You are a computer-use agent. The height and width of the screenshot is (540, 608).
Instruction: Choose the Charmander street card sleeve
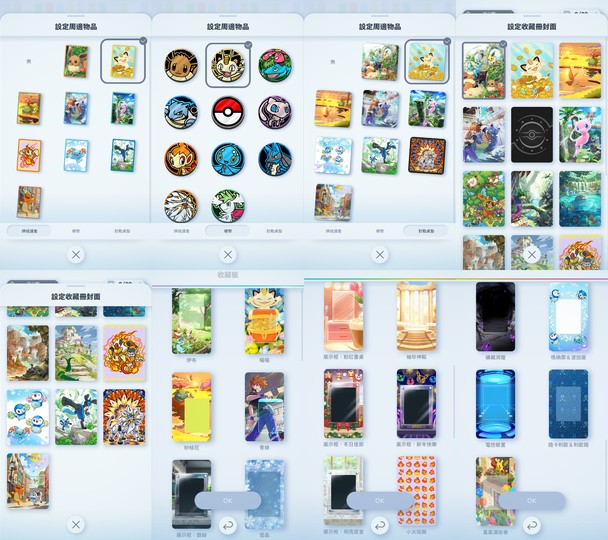[29, 202]
